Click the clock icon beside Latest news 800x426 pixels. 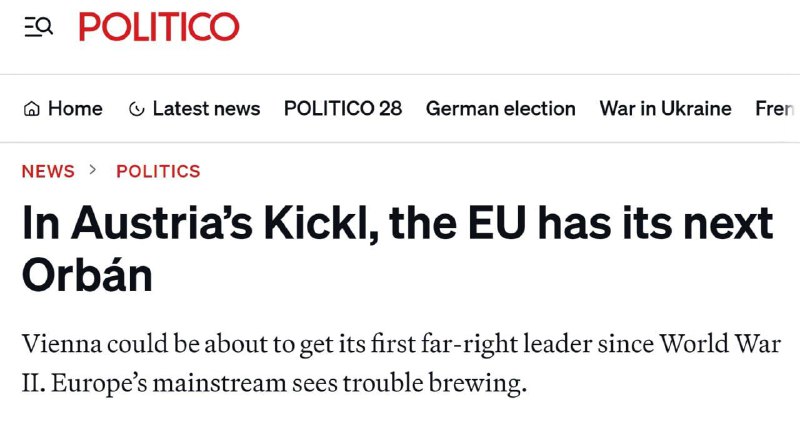137,109
